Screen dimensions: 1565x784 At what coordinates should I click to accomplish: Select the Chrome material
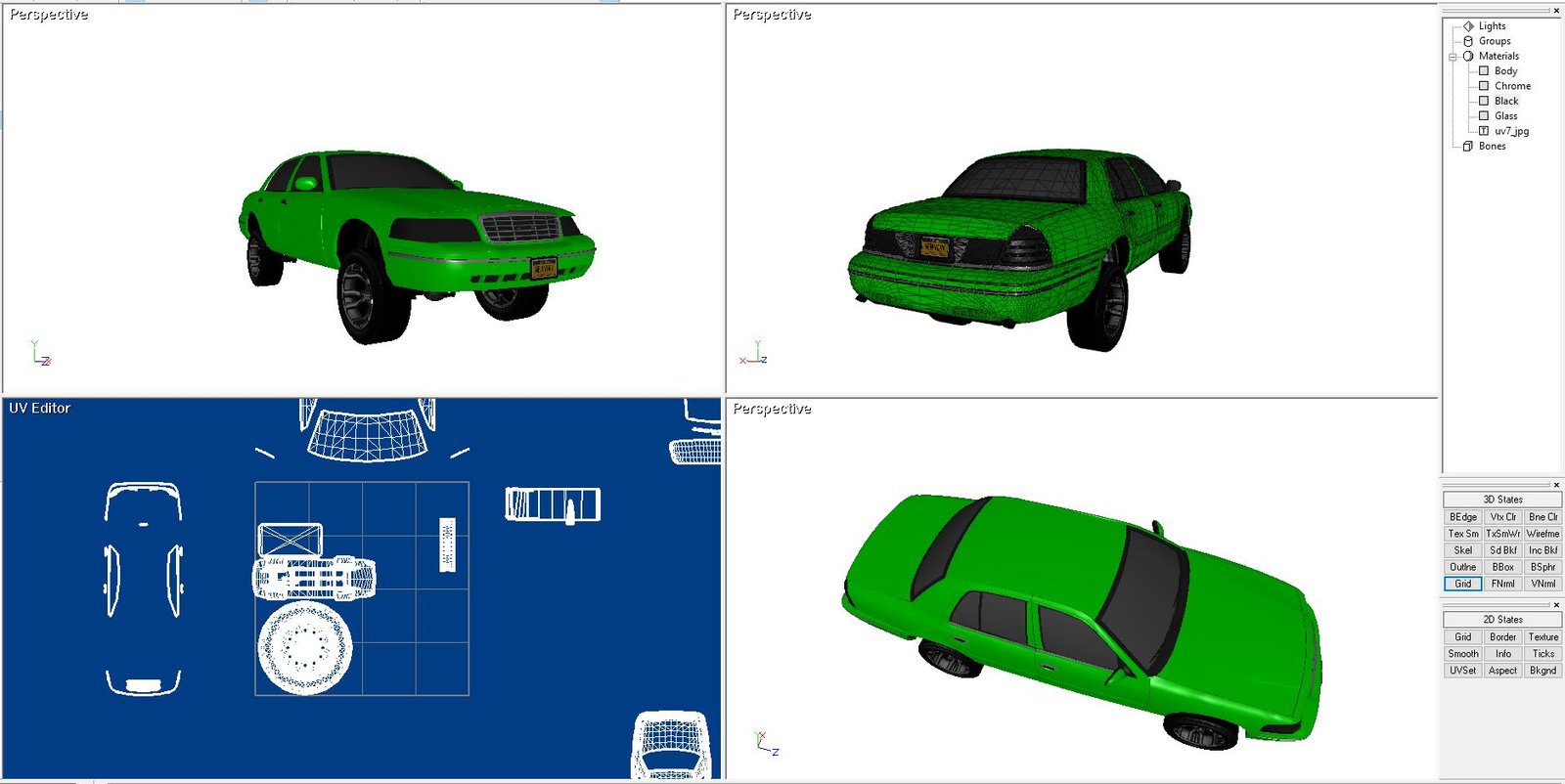tap(1512, 86)
